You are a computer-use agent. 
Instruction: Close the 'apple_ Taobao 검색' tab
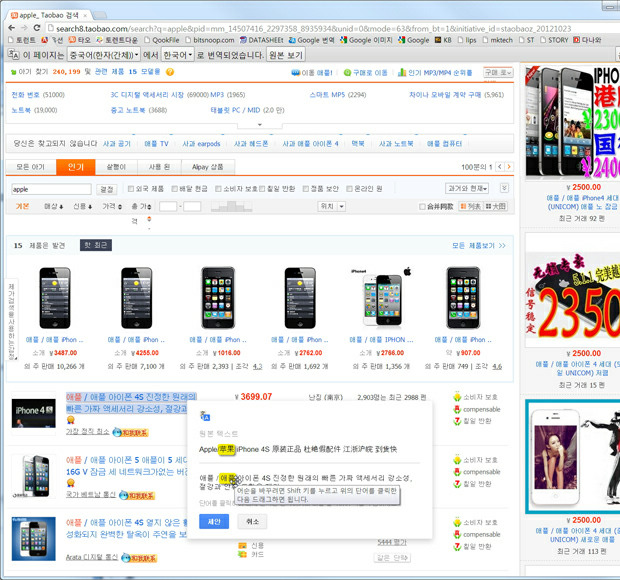(x=85, y=15)
